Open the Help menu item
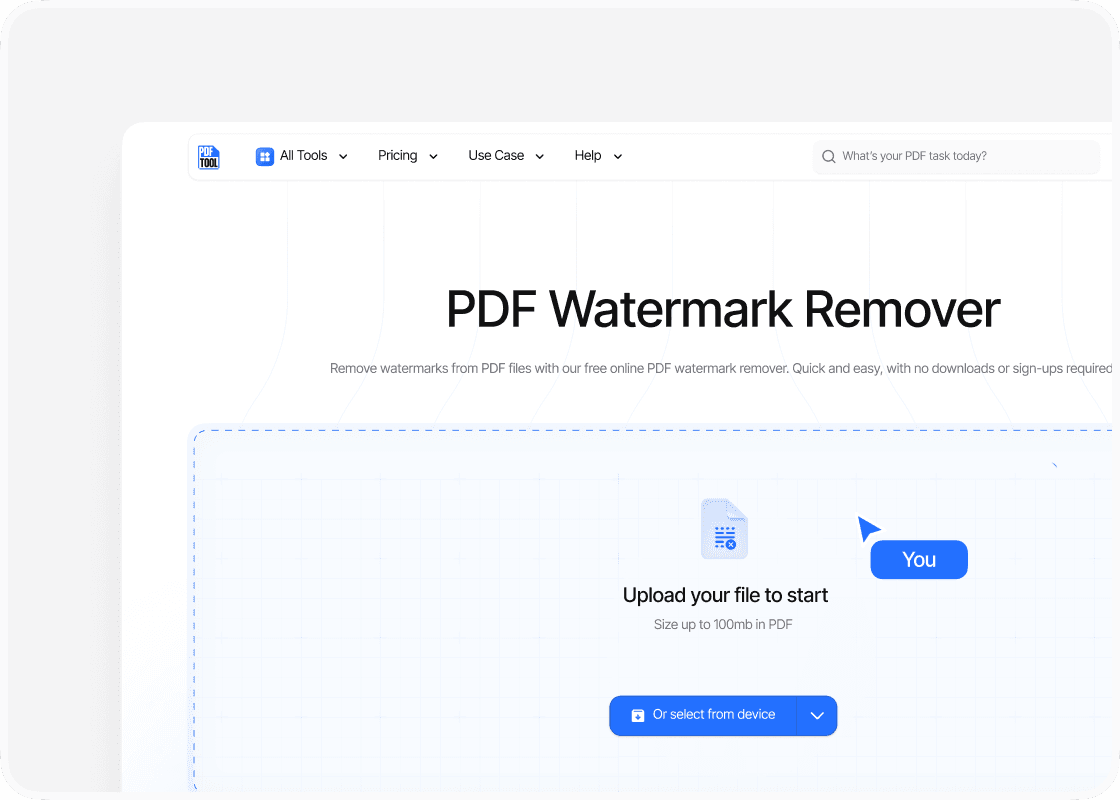Screen dimensions: 1120x800 pos(588,156)
